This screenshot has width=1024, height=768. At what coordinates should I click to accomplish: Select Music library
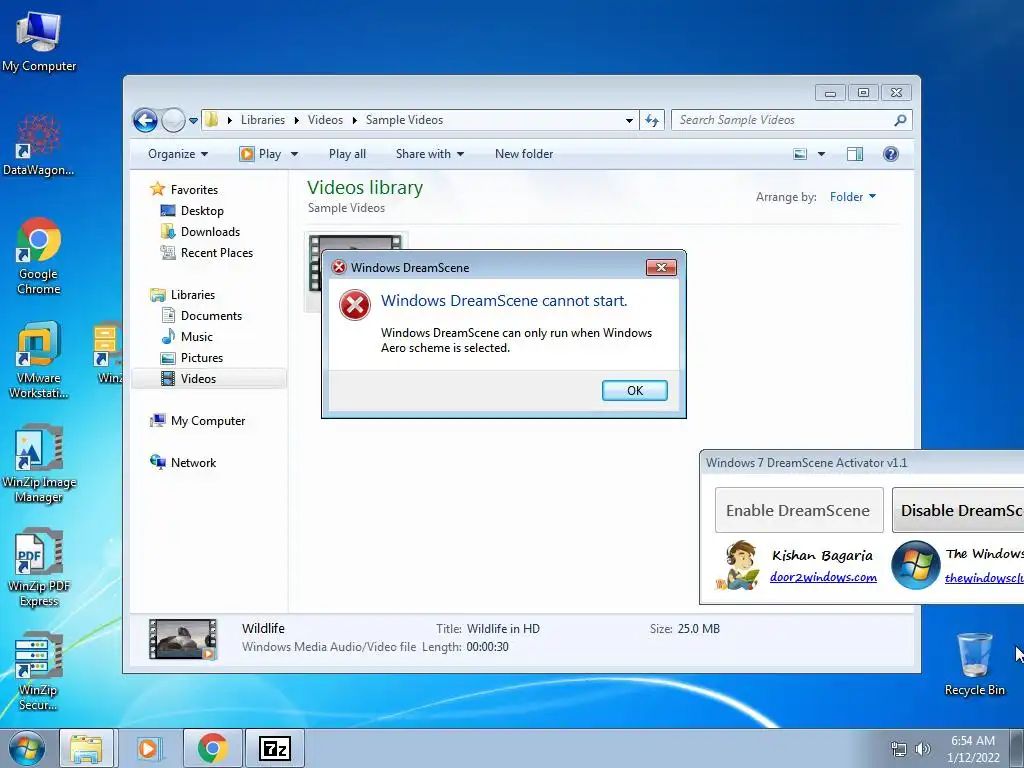pos(197,336)
